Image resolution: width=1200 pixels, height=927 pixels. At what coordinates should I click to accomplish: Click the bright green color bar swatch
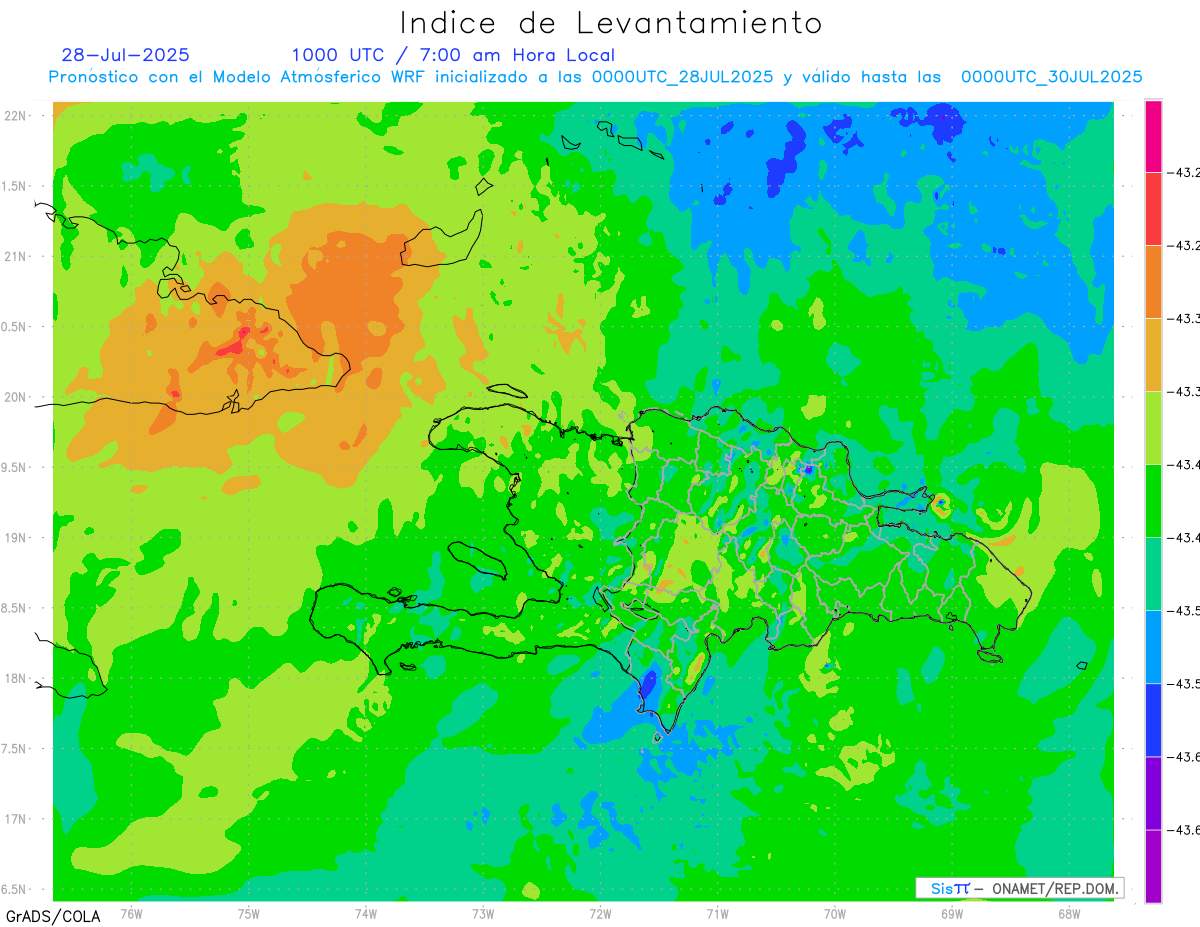1153,501
